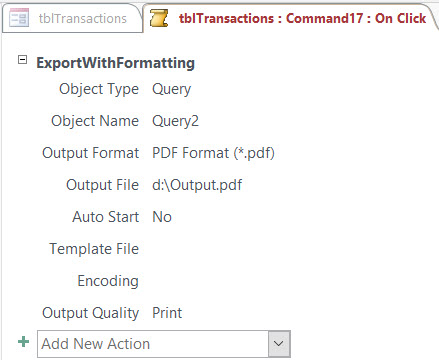Click the Object Name value Query2
The width and height of the screenshot is (439, 360).
point(175,121)
